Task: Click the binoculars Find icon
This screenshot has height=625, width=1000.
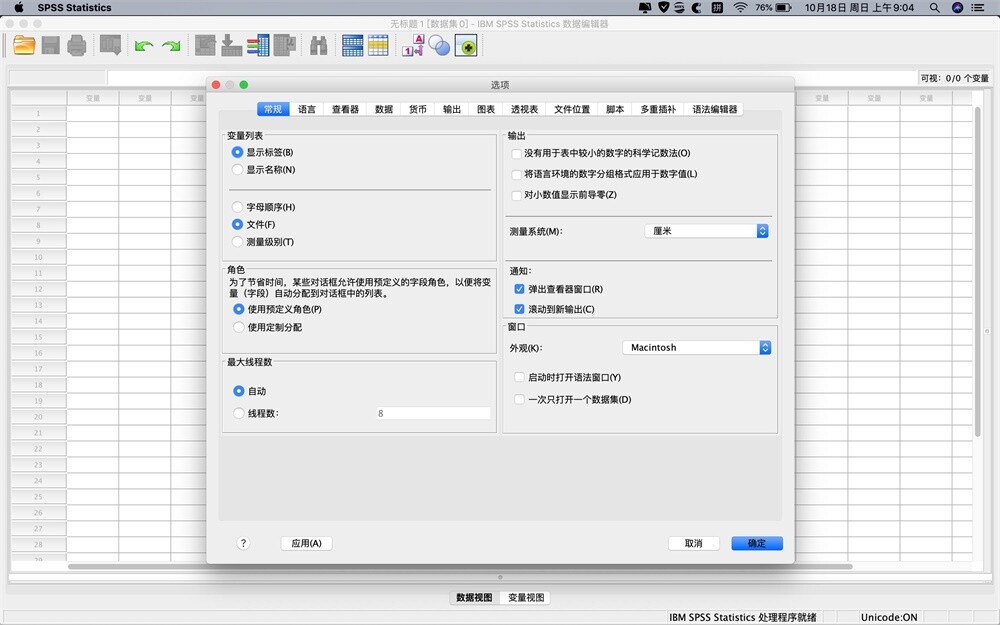Action: click(318, 45)
